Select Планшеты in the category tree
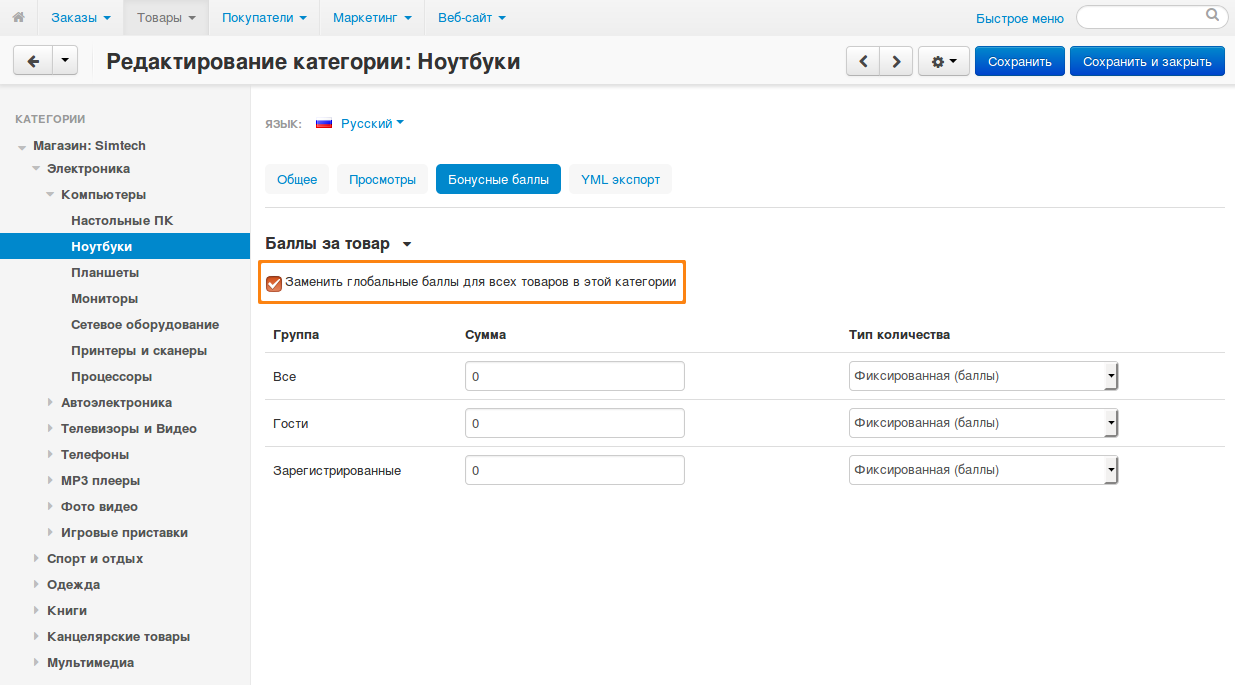The width and height of the screenshot is (1235, 685). tap(105, 272)
